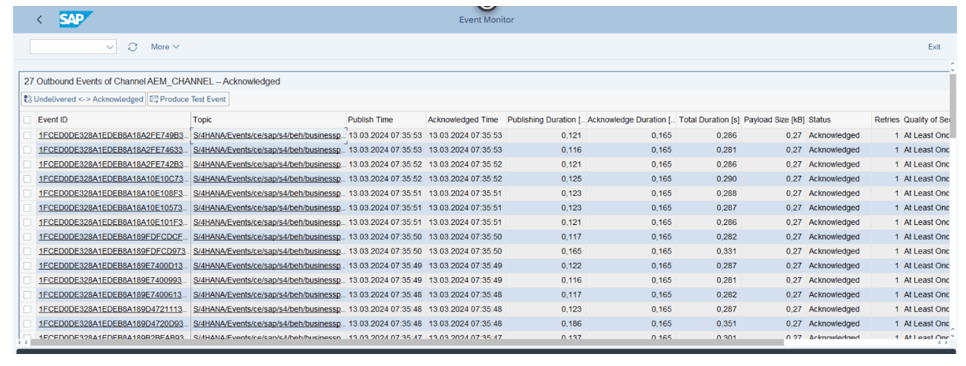Click the Publish Time column header
966x366 pixels.
click(386, 120)
